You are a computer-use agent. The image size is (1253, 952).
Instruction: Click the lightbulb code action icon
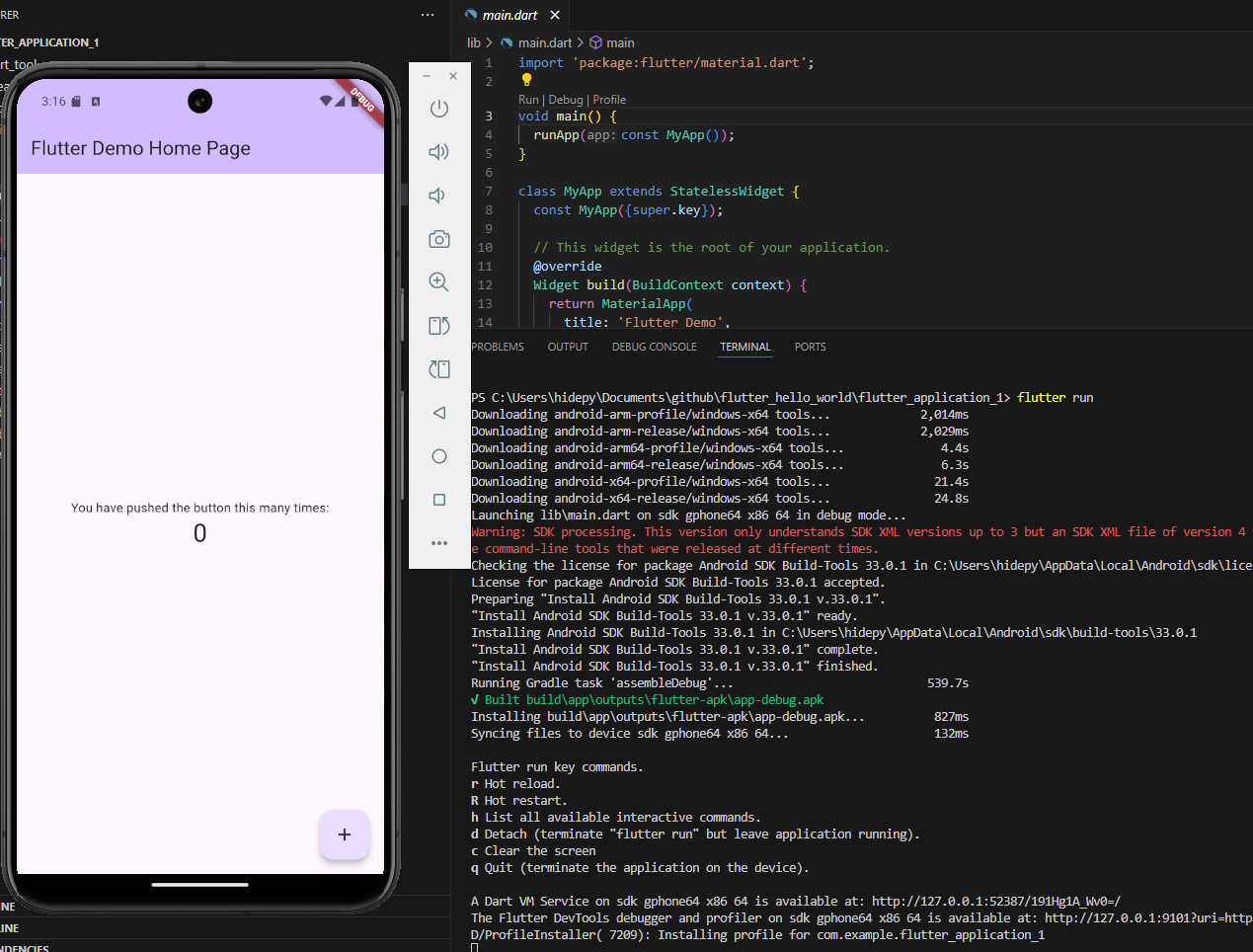coord(526,80)
